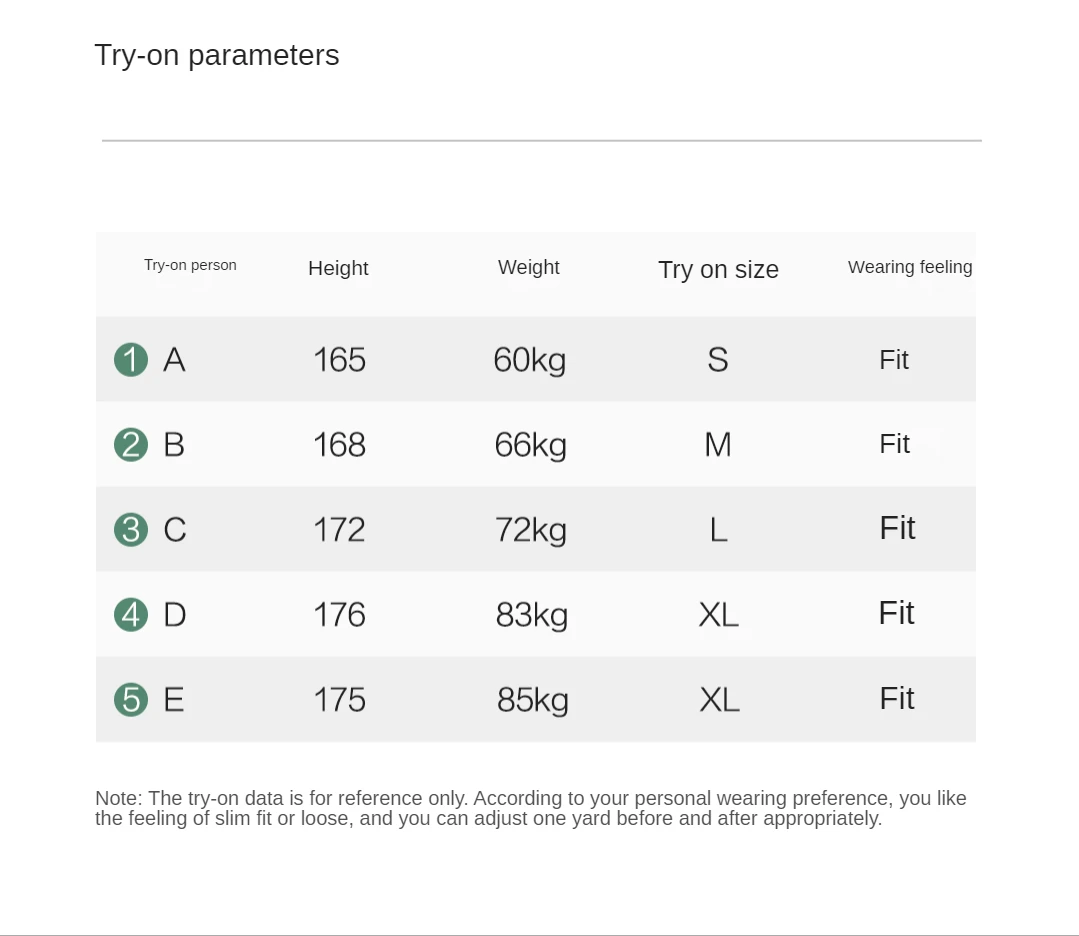Image resolution: width=1079 pixels, height=936 pixels.
Task: Select the Try-on parameters heading
Action: [217, 55]
